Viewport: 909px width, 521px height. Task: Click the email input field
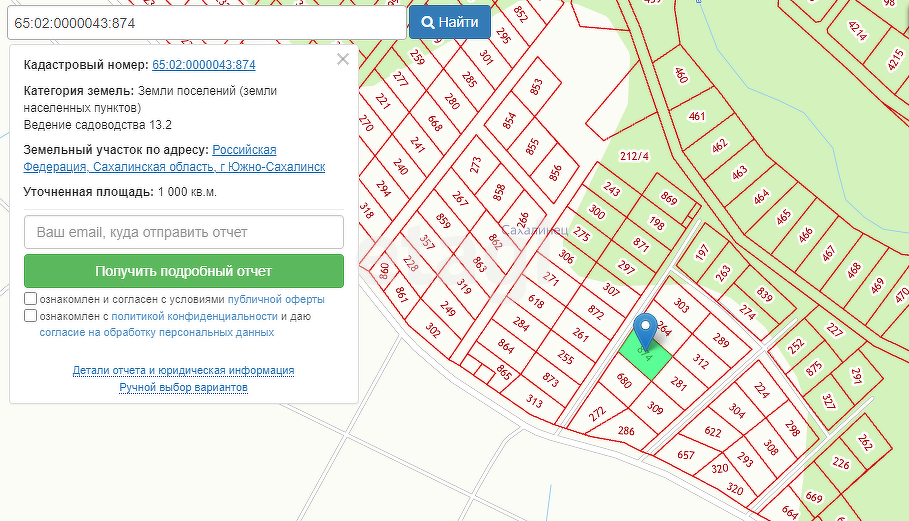[184, 232]
